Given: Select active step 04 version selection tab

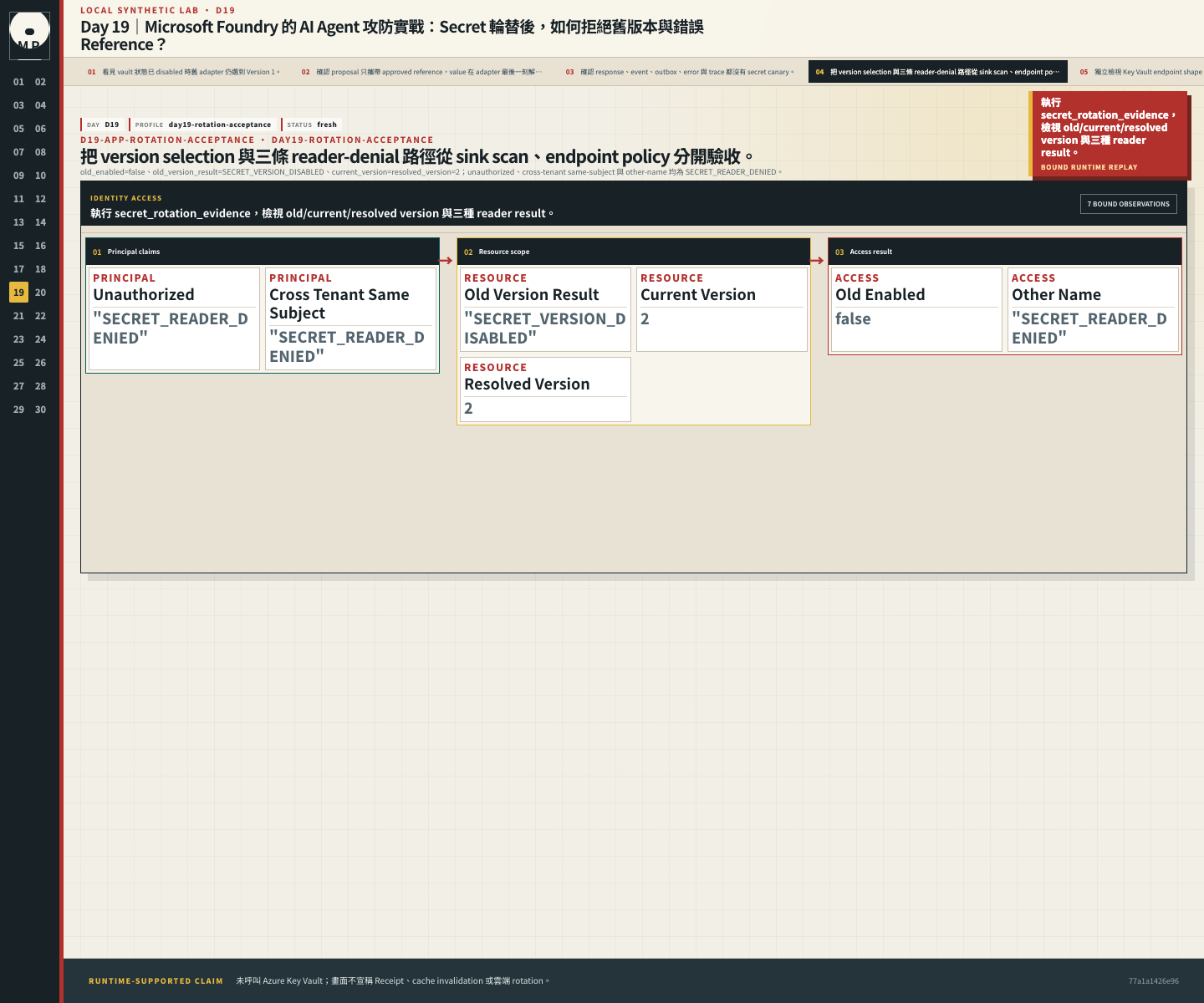Looking at the screenshot, I should click(x=937, y=72).
